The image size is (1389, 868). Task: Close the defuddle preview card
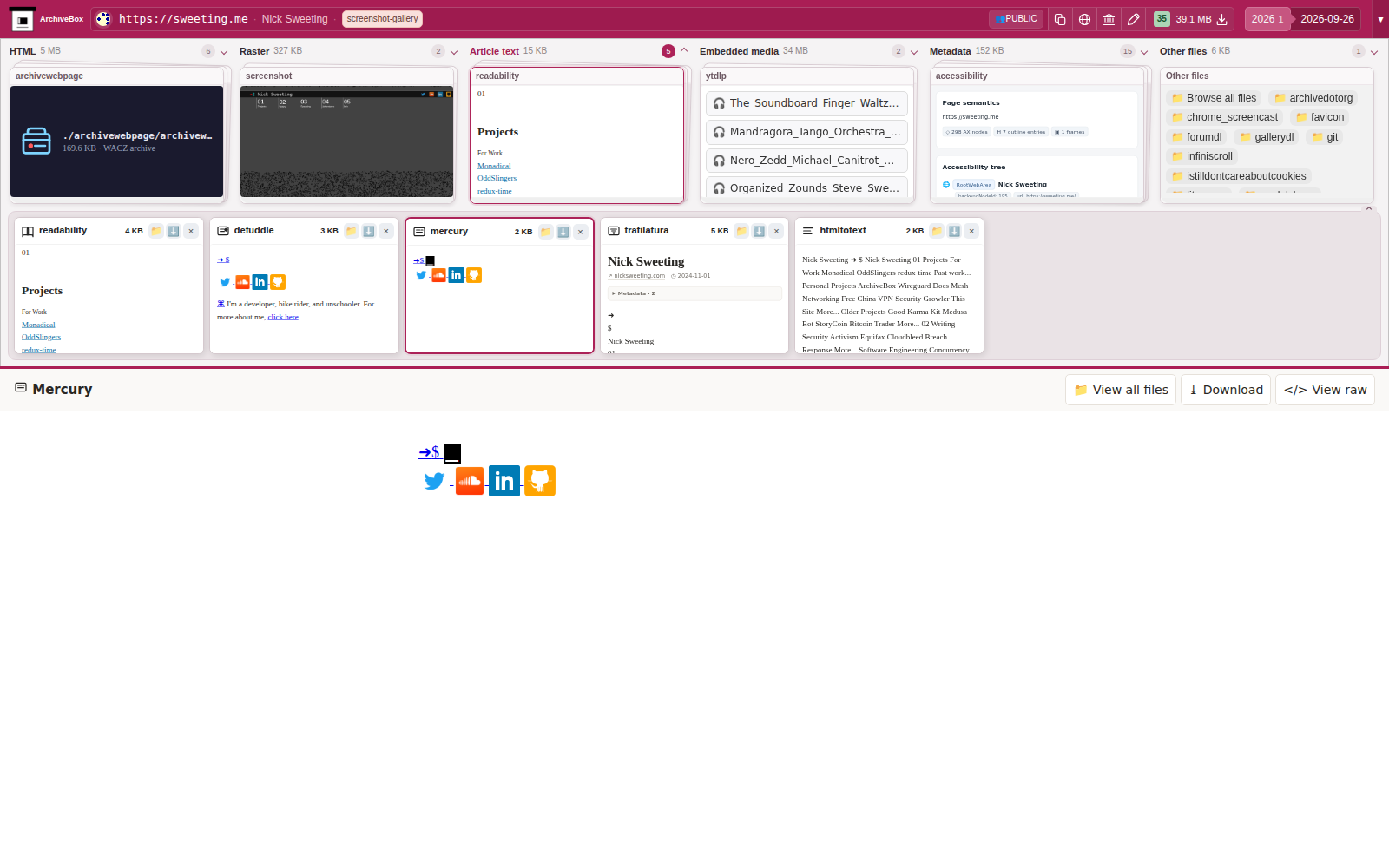pos(386,231)
